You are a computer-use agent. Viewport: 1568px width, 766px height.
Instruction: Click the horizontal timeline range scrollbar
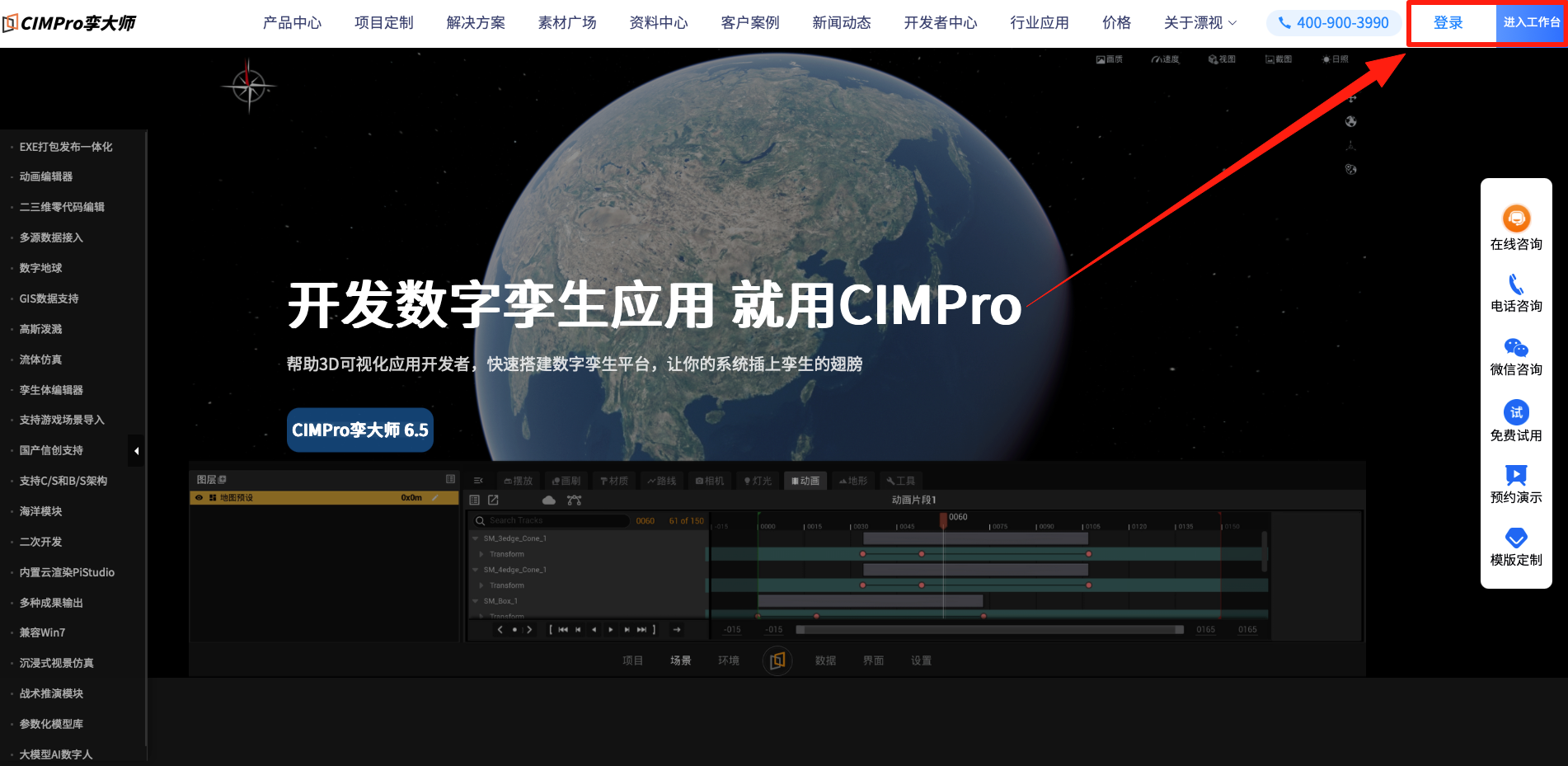point(990,629)
